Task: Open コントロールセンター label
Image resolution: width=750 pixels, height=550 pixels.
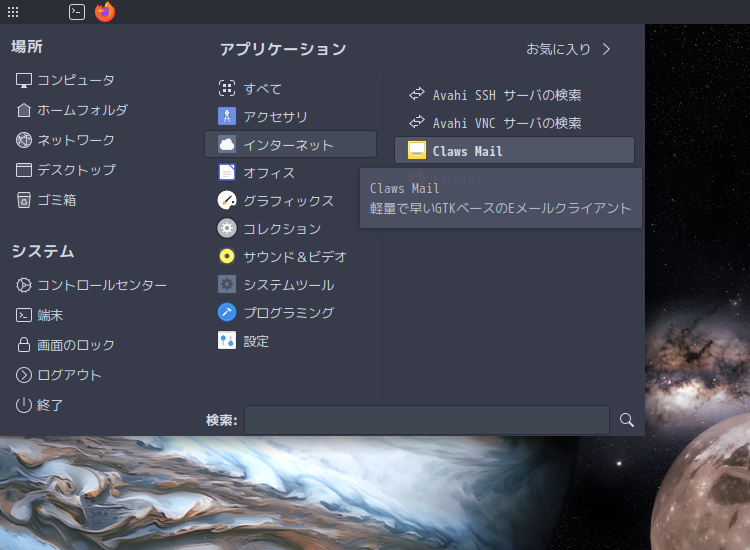Action: pyautogui.click(x=102, y=285)
